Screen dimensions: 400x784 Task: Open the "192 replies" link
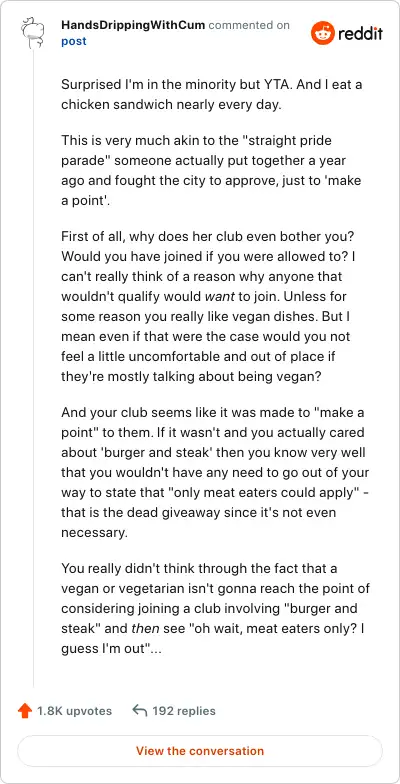(184, 711)
